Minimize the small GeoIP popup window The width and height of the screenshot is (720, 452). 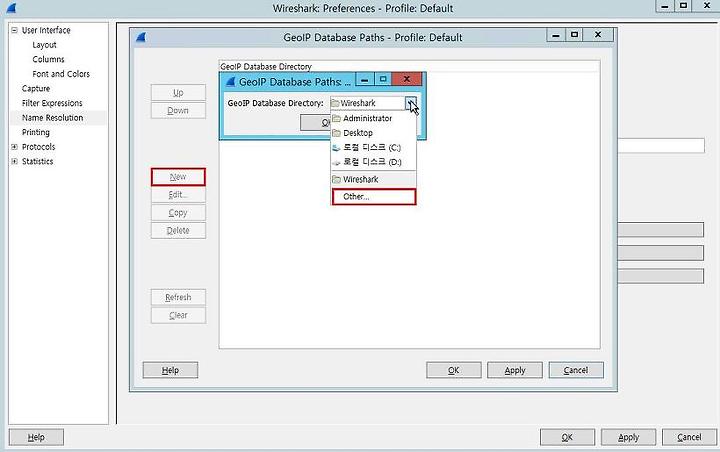coord(365,80)
